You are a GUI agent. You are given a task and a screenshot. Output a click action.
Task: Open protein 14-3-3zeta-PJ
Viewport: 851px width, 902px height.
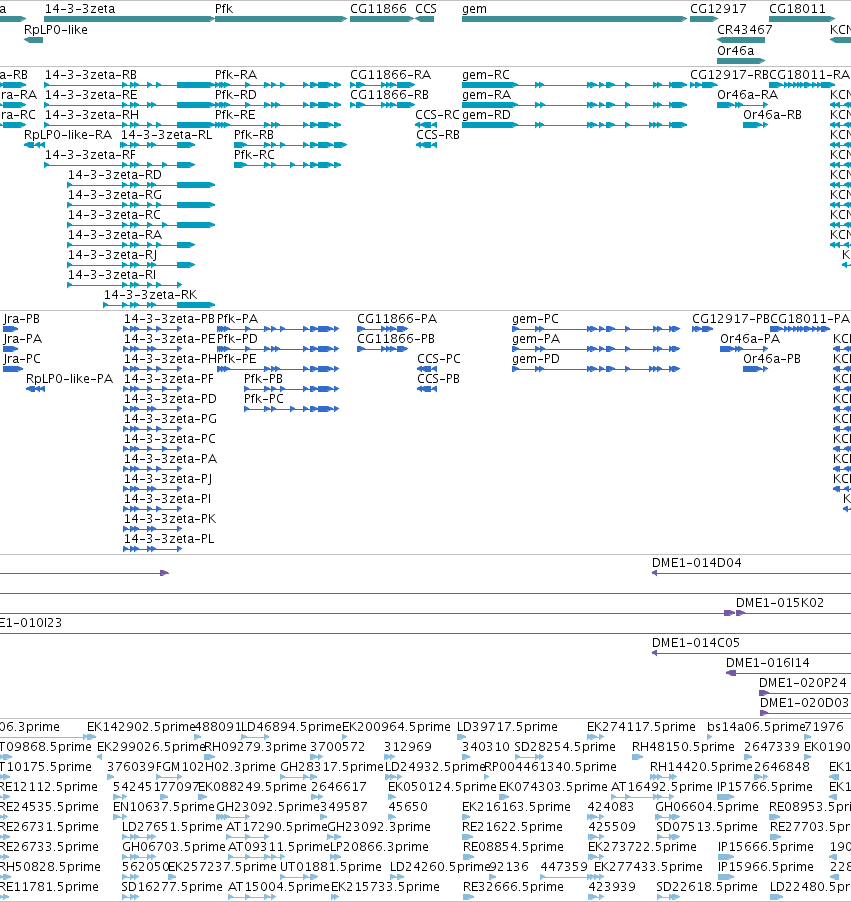tap(167, 479)
